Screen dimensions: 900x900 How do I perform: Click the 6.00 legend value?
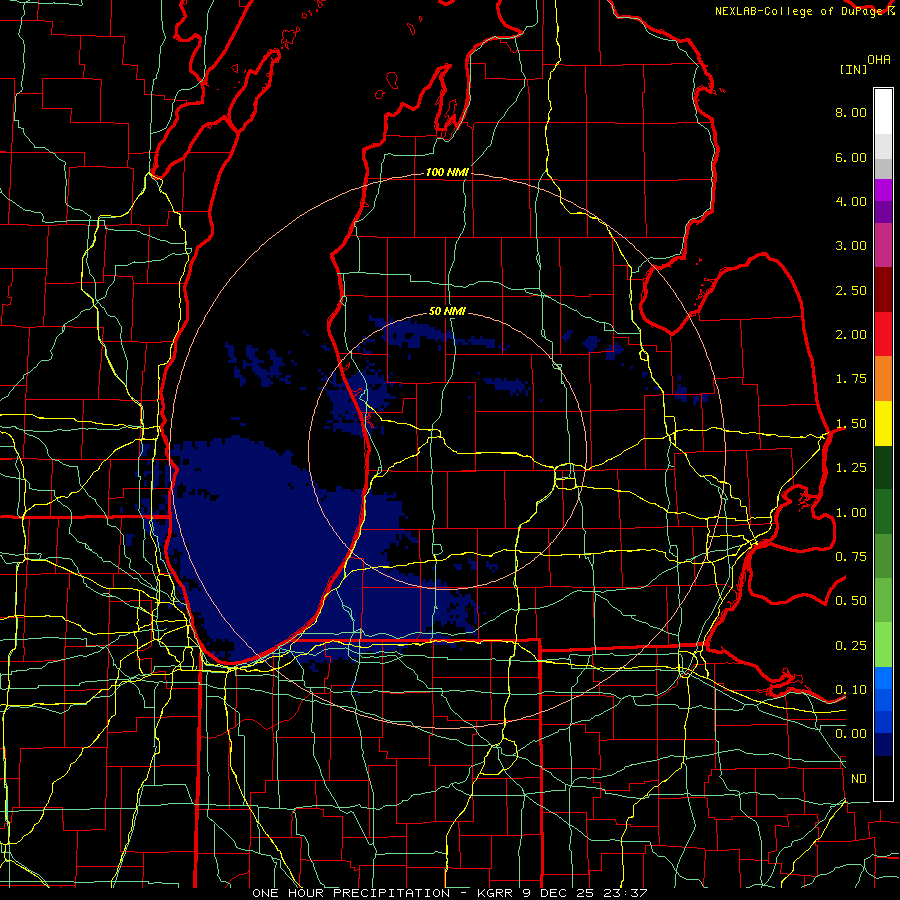851,157
